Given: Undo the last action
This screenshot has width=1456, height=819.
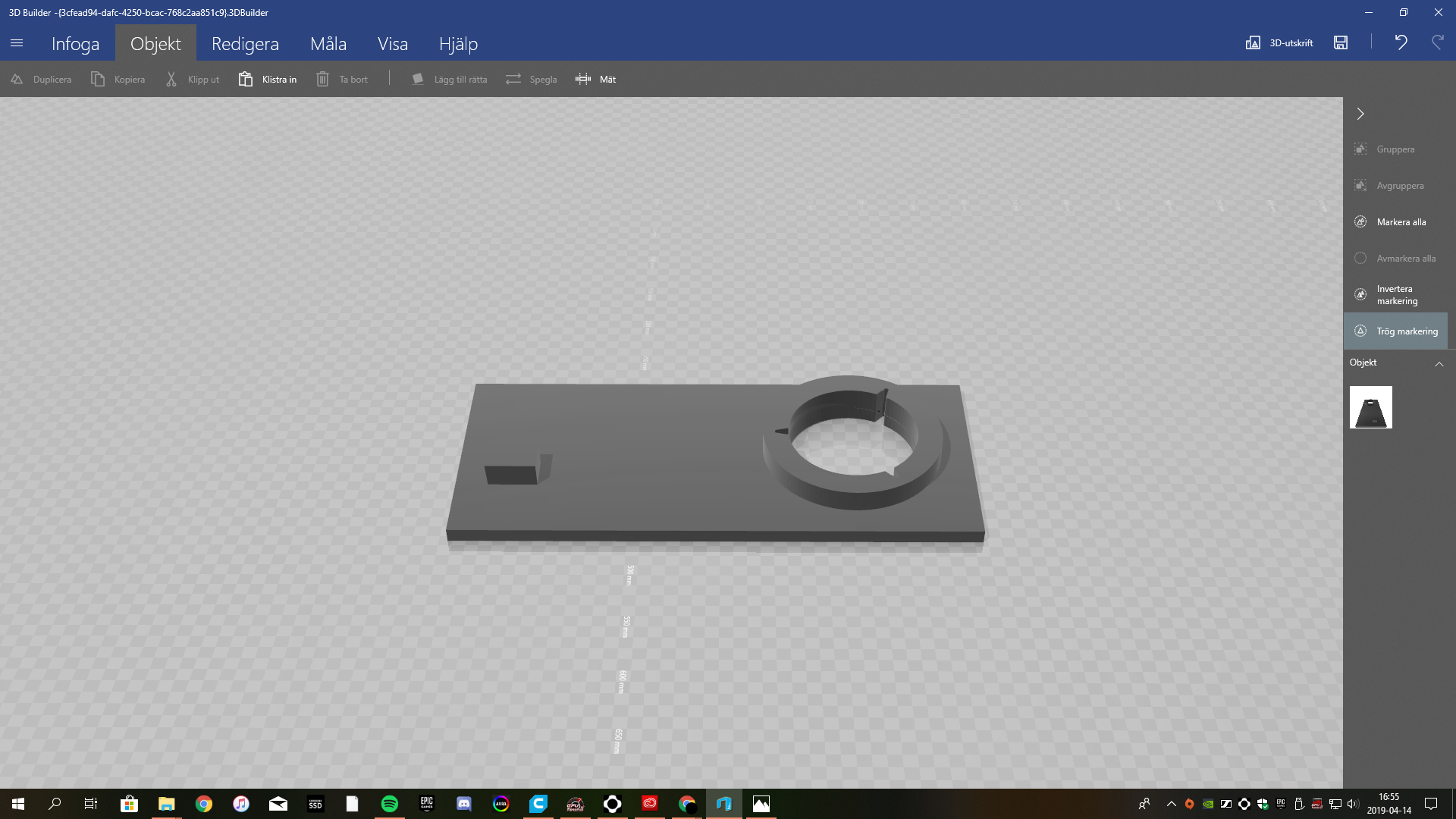Looking at the screenshot, I should (1401, 42).
